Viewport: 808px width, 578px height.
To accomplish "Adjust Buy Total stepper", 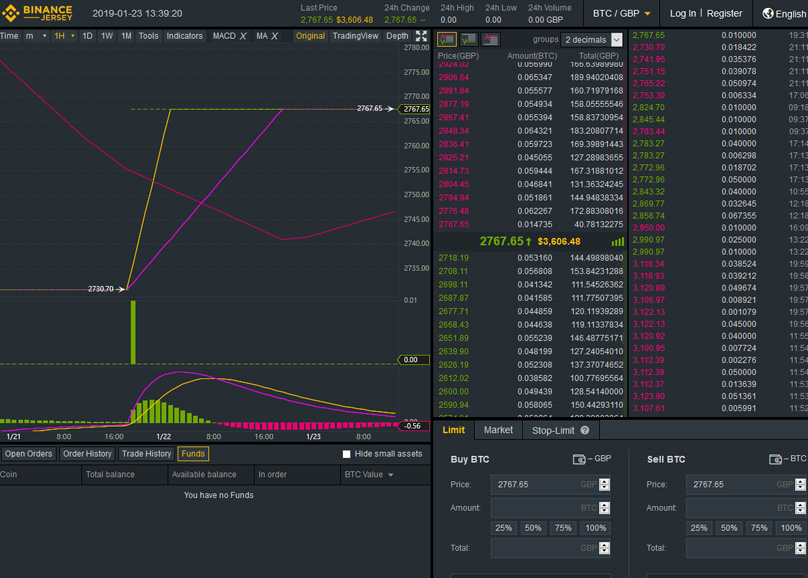I will click(604, 548).
